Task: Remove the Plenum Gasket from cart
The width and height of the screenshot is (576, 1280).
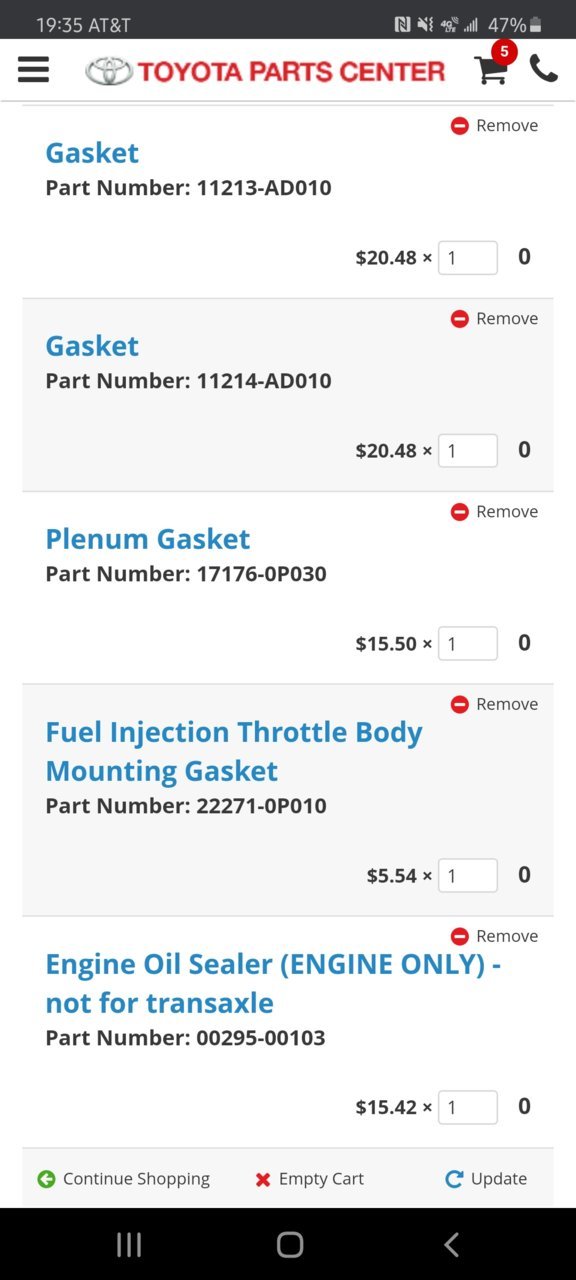Action: click(x=494, y=511)
